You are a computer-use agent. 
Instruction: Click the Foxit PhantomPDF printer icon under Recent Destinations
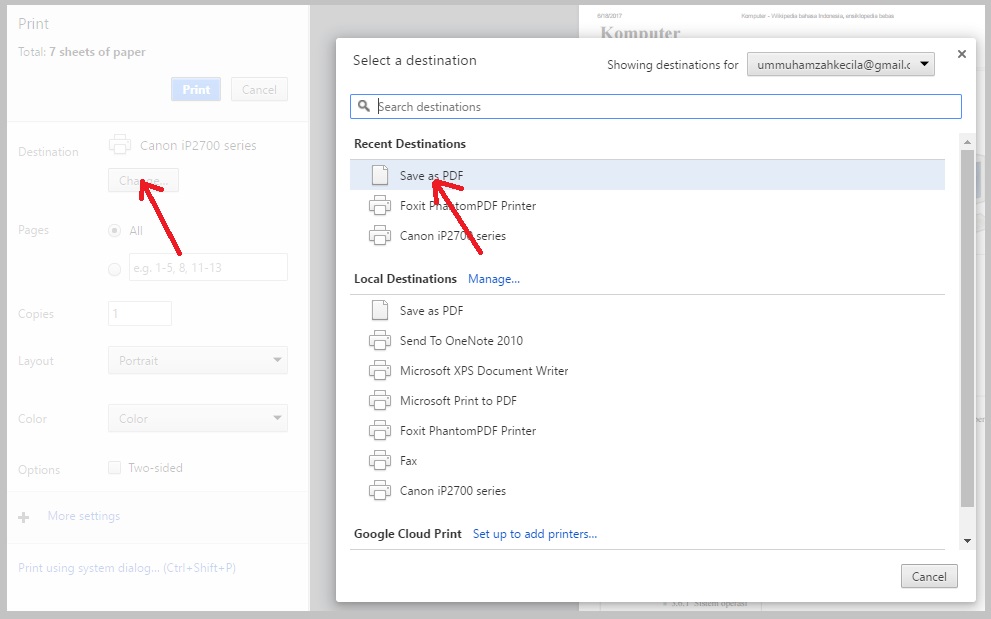379,206
